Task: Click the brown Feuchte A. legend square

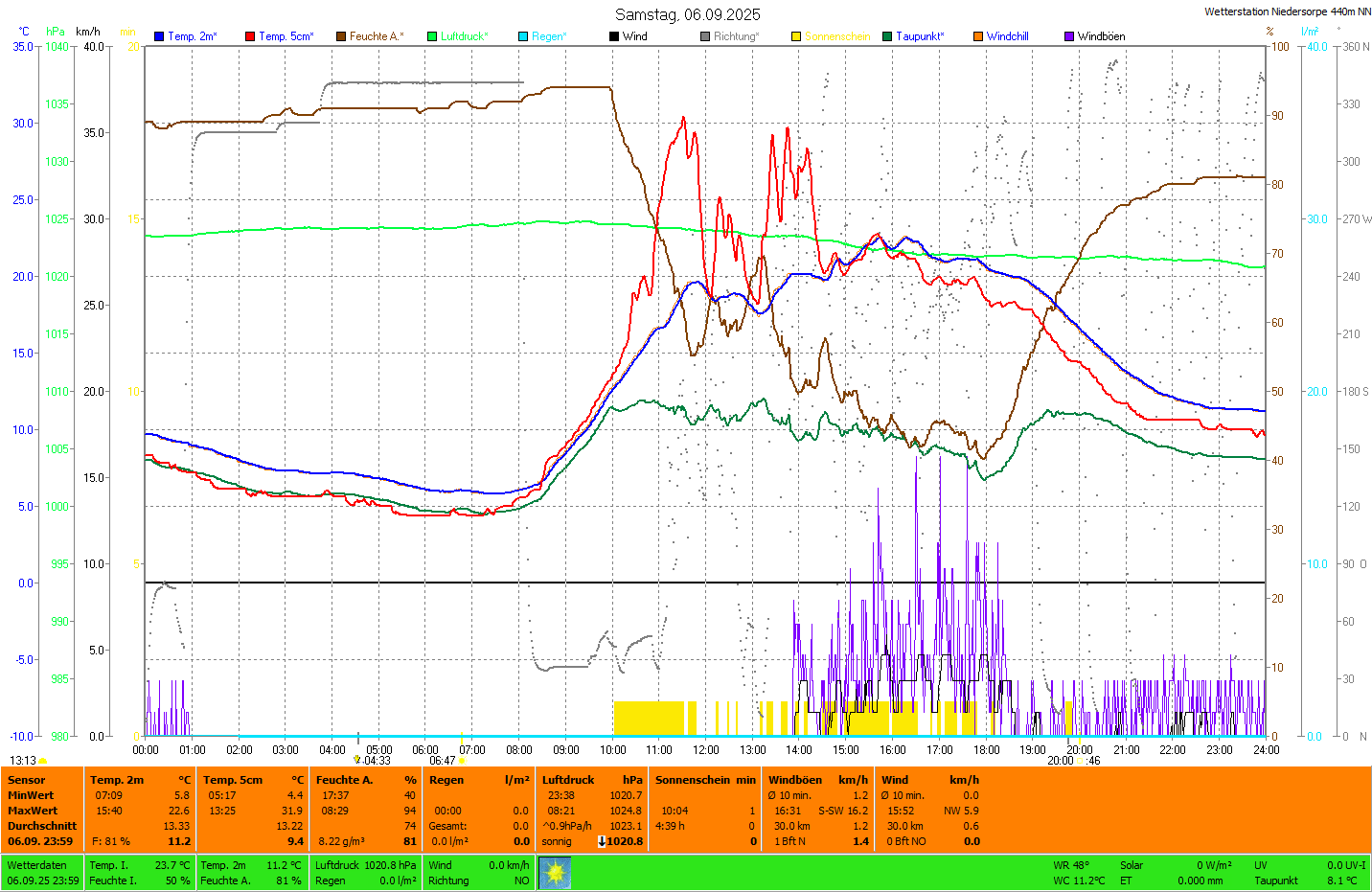Action: pyautogui.click(x=341, y=36)
